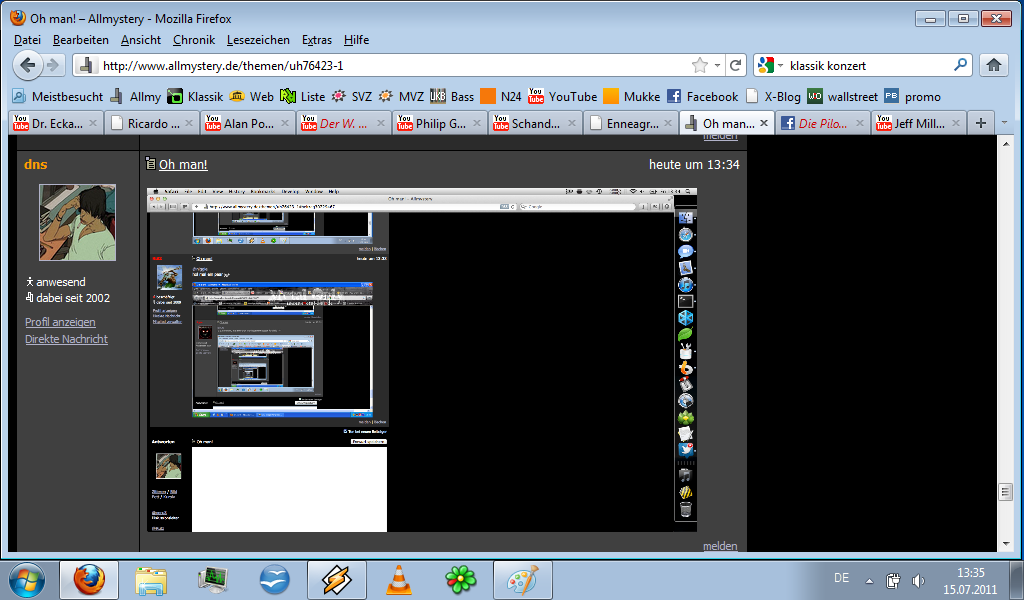Image resolution: width=1024 pixels, height=600 pixels.
Task: Close the Schand... tab
Action: coord(572,123)
